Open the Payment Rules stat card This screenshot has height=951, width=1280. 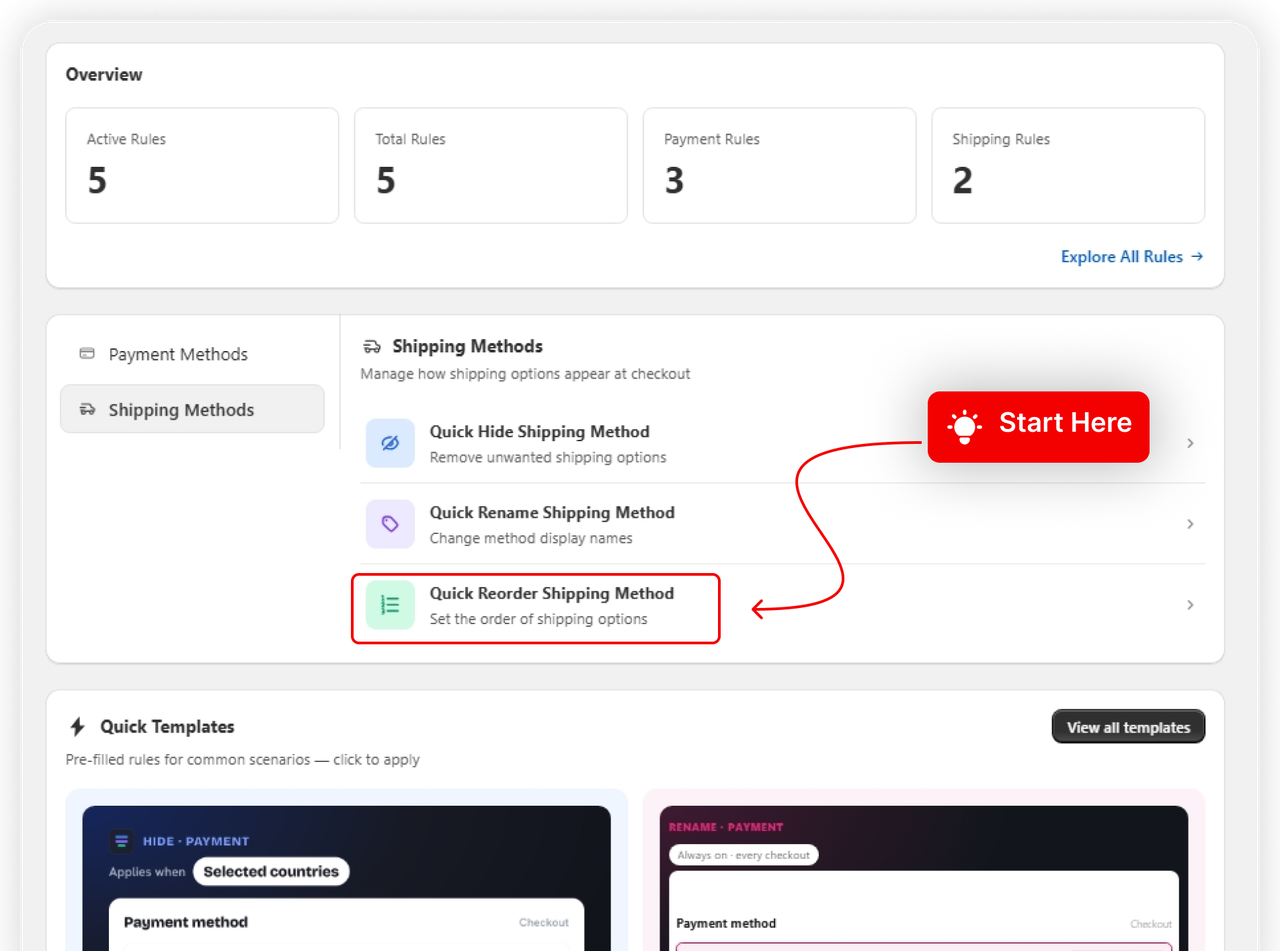[x=779, y=166]
